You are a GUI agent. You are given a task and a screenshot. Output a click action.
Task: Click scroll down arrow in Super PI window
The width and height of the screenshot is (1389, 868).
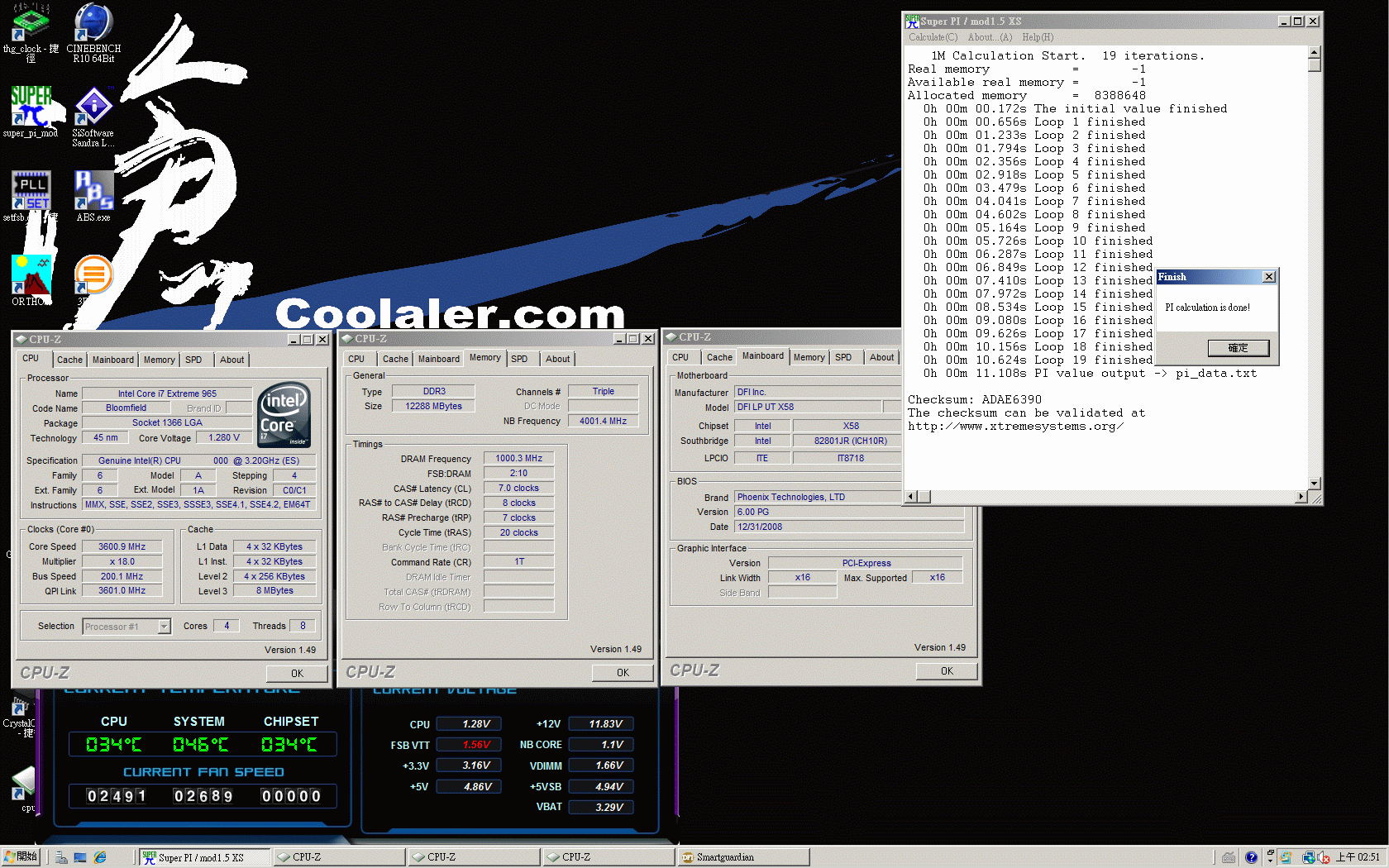[x=1315, y=484]
